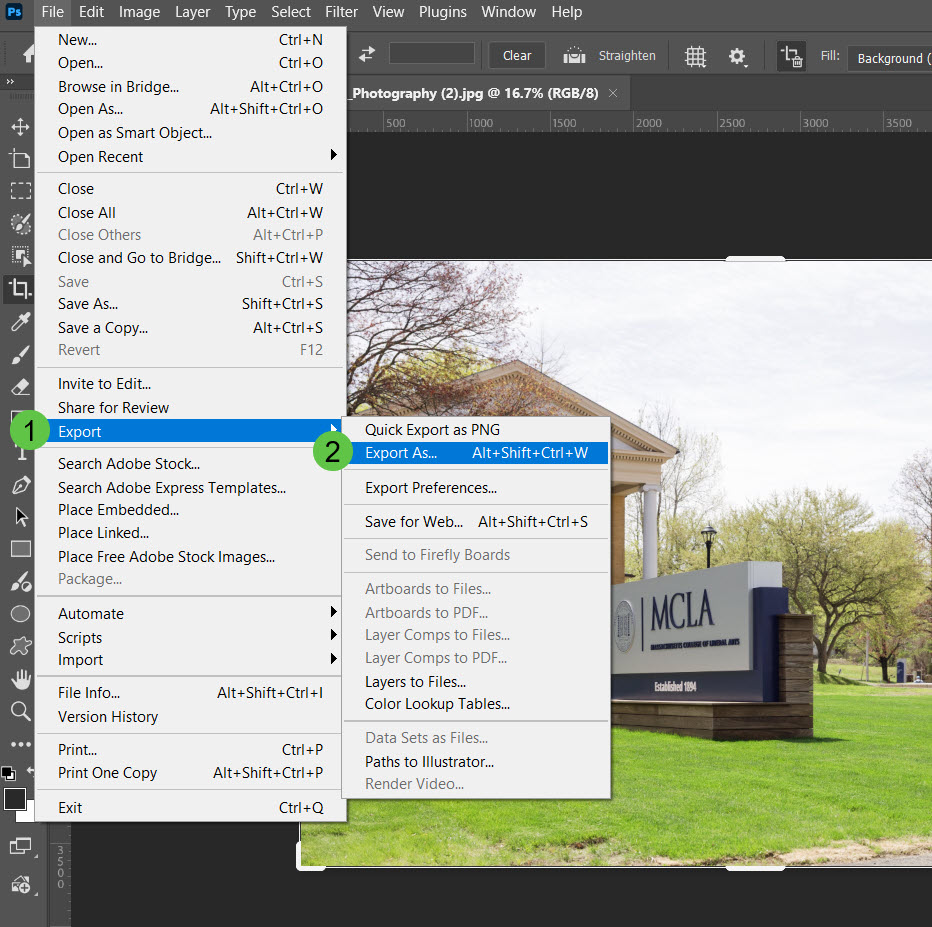Image resolution: width=932 pixels, height=927 pixels.
Task: Choose Place Embedded
Action: pyautogui.click(x=190, y=510)
